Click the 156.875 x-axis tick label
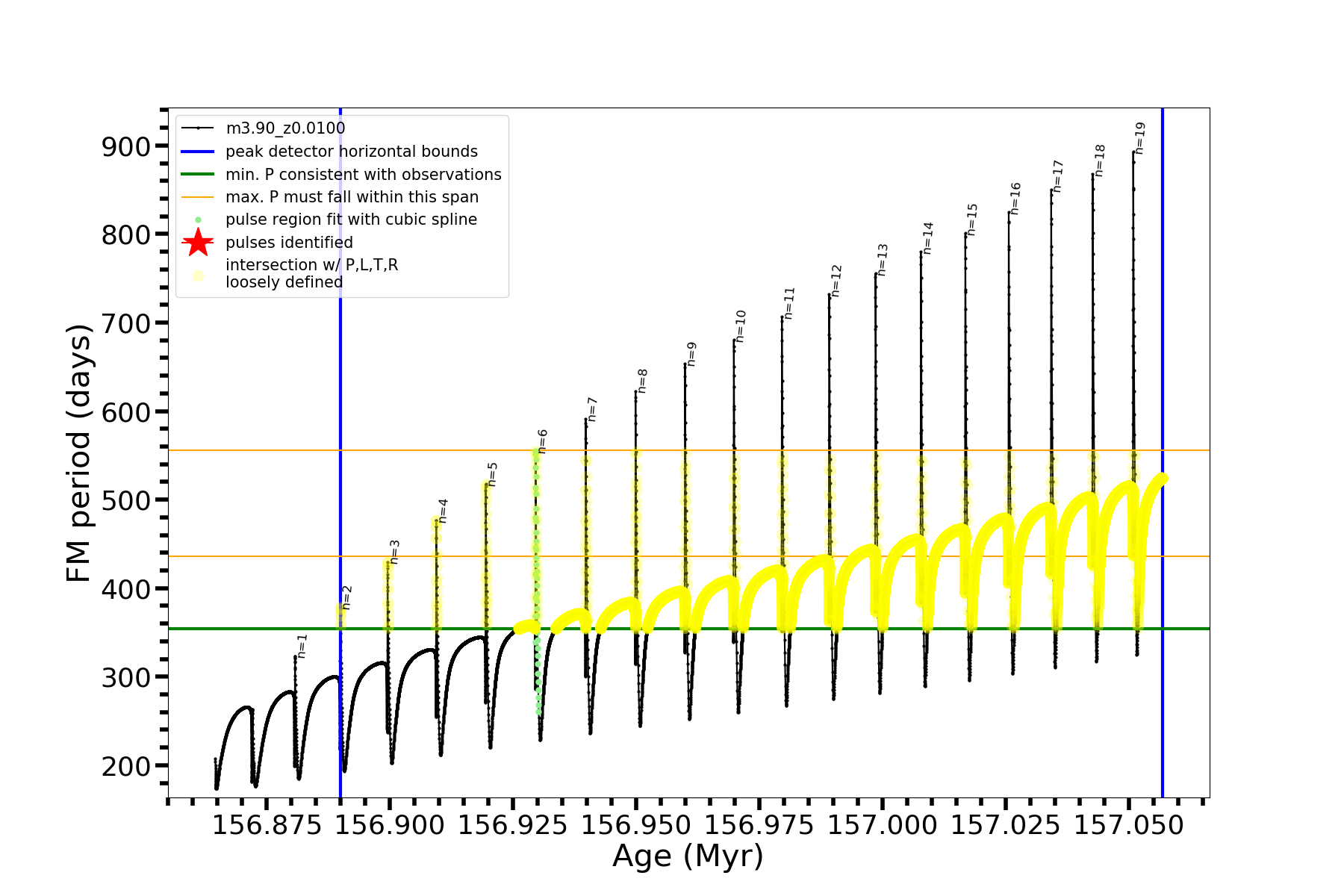The height and width of the screenshot is (896, 1344). click(267, 825)
